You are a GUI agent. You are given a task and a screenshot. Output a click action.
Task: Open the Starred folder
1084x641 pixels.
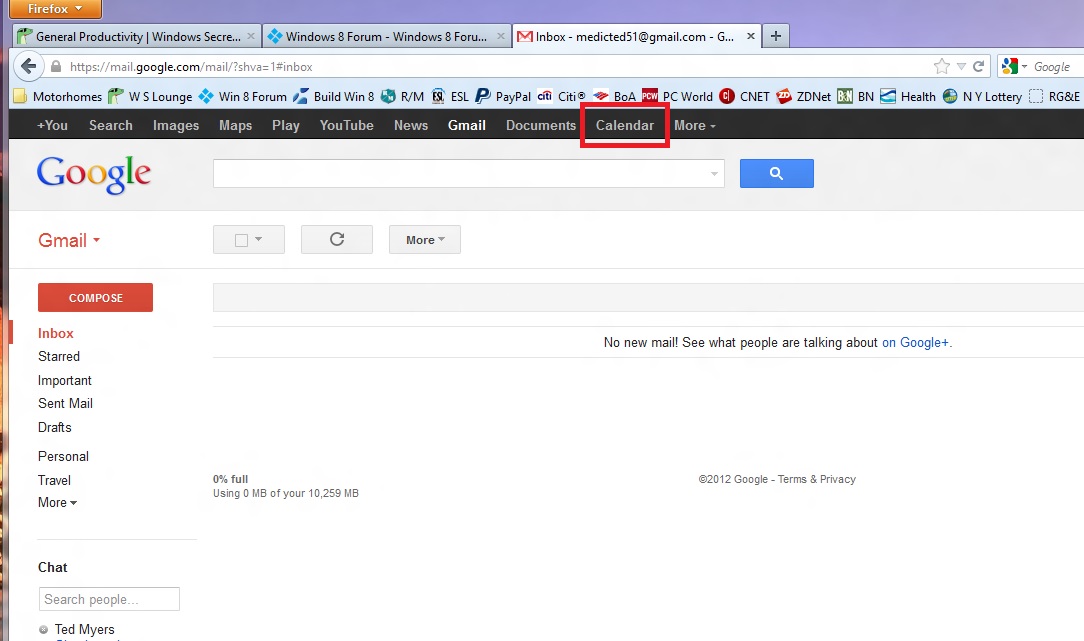pos(59,356)
